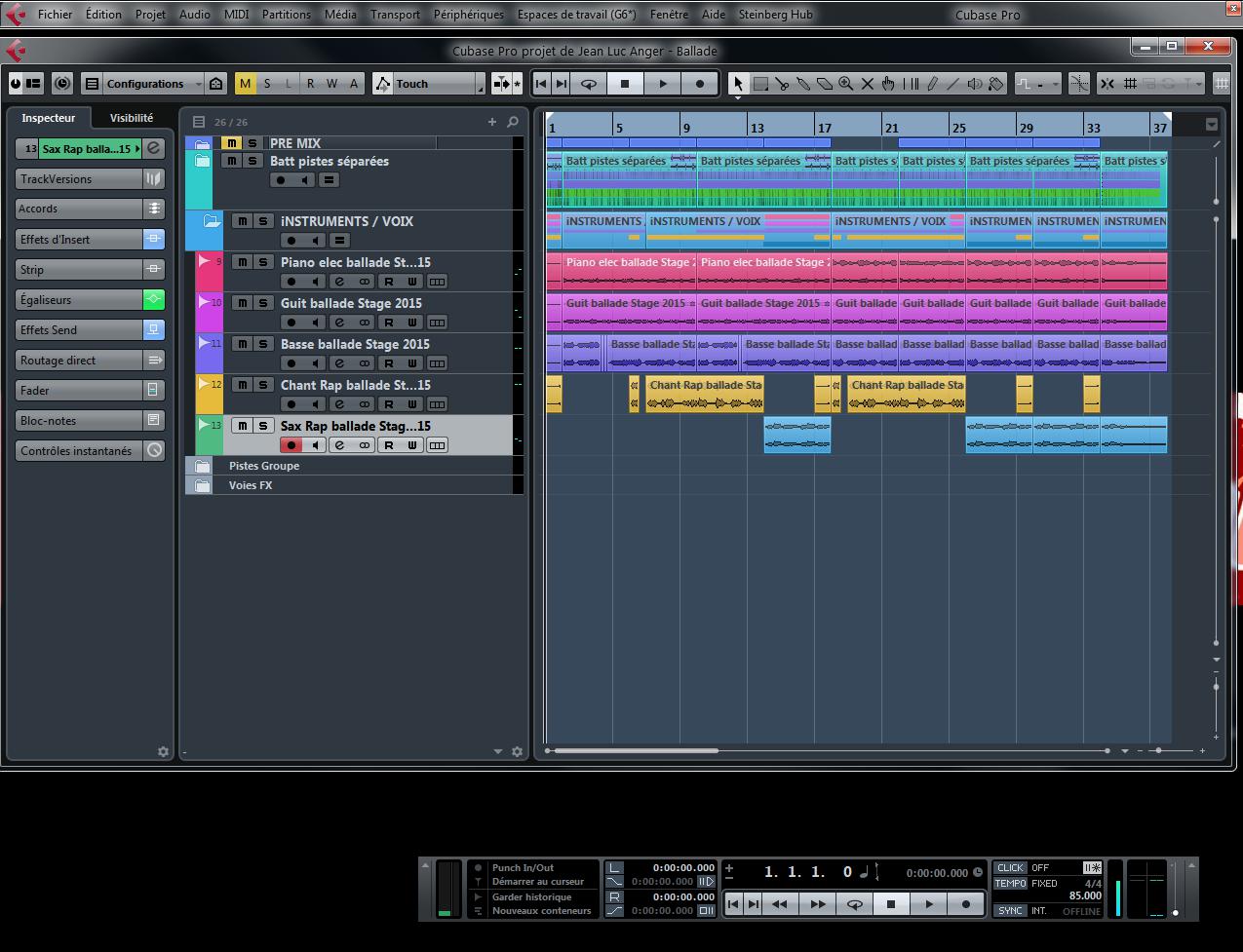The height and width of the screenshot is (952, 1243).
Task: Toggle Read automation on Basse ballade track
Action: click(388, 363)
